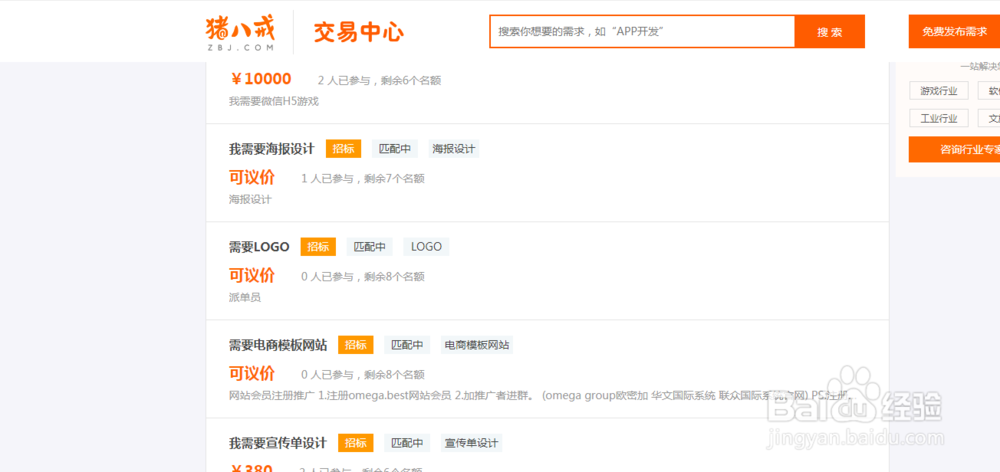This screenshot has height=472, width=1000.
Task: Select the 我需要微信H5游戏 description text
Action: tap(274, 101)
